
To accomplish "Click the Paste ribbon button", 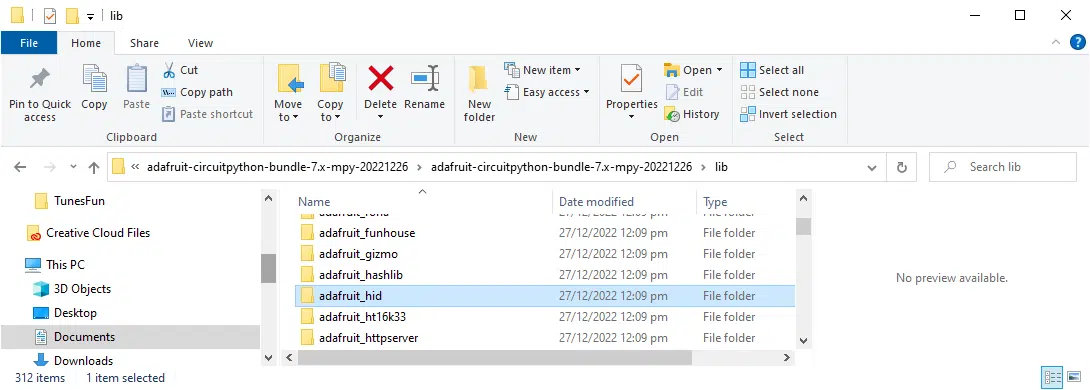I will pos(136,88).
